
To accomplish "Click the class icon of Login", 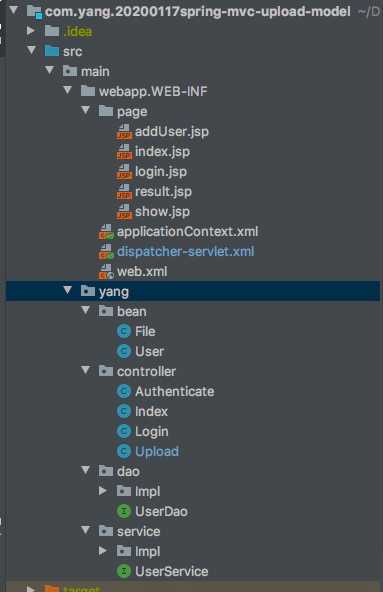I will coord(124,432).
